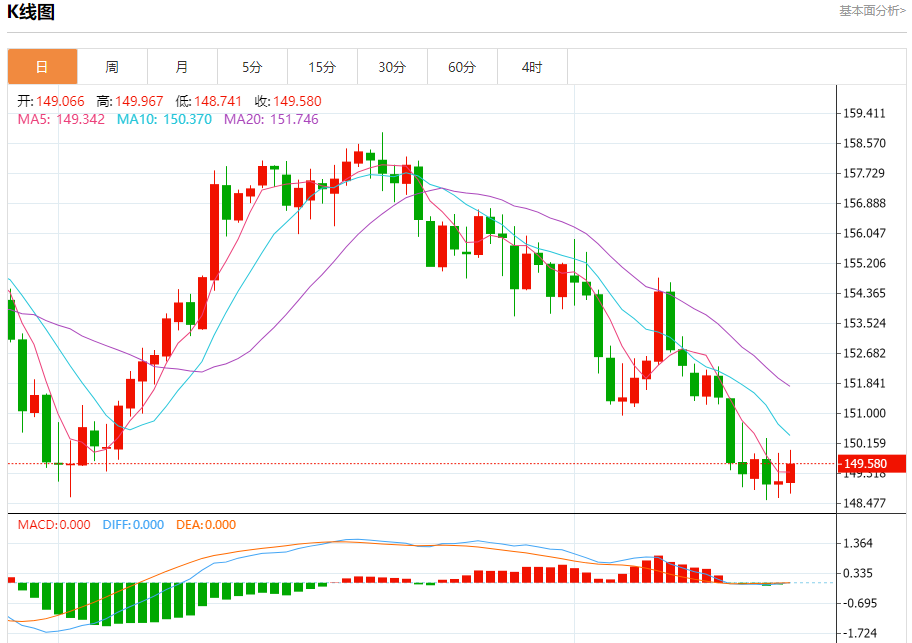The image size is (912, 643).
Task: Click the last red candlestick on the chart
Action: (790, 473)
